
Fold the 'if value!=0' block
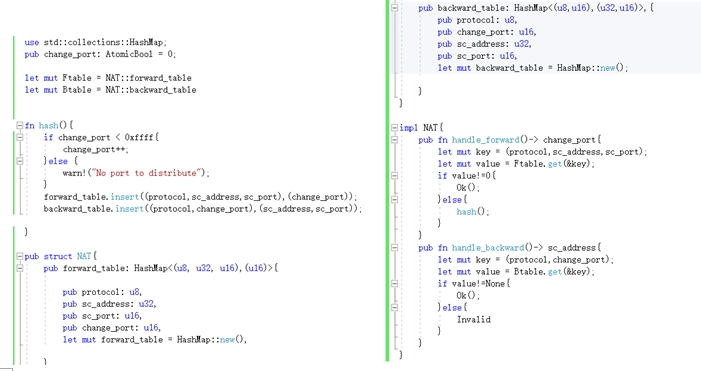click(395, 176)
